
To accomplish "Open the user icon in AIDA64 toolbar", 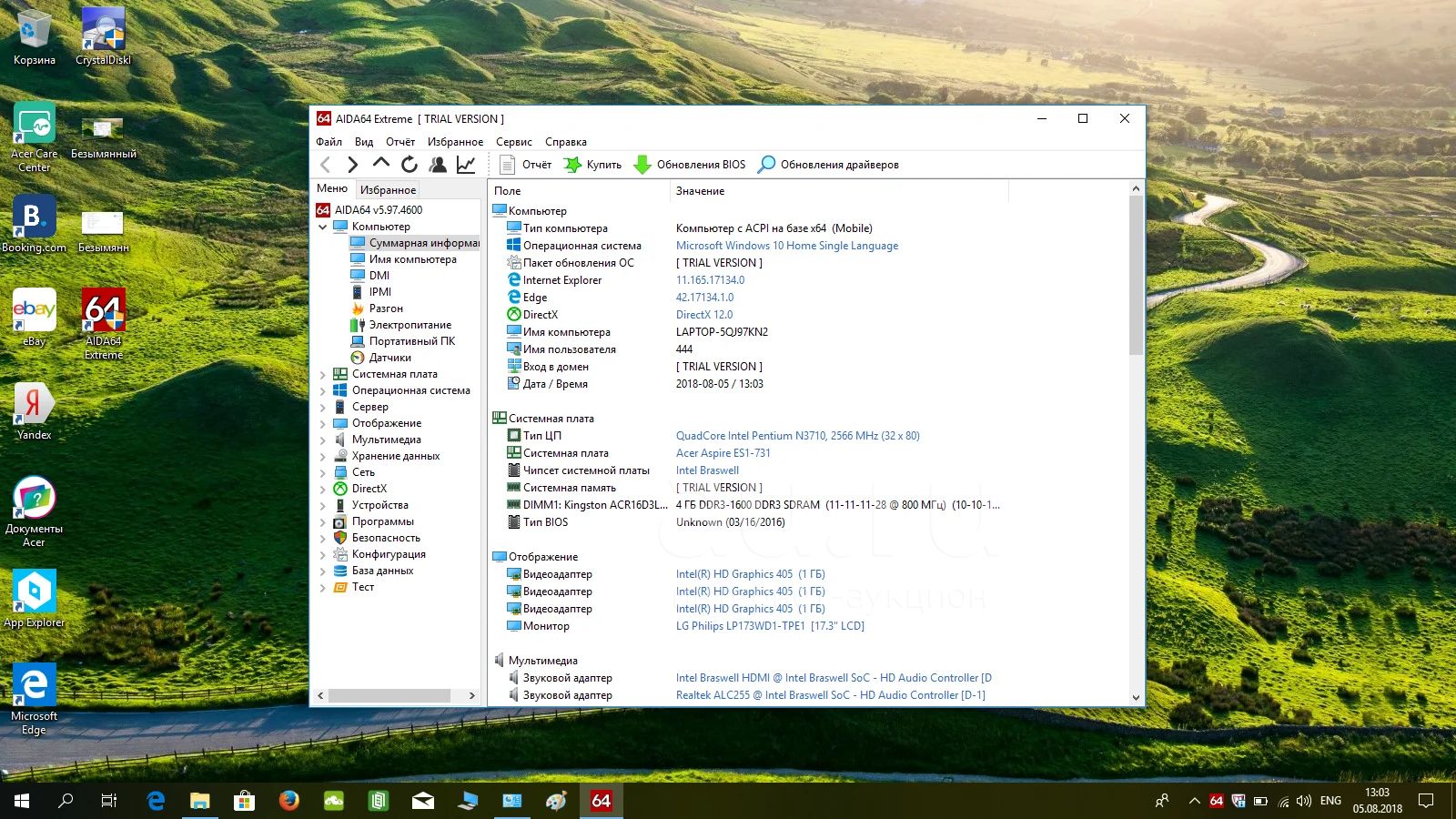I will click(x=438, y=165).
